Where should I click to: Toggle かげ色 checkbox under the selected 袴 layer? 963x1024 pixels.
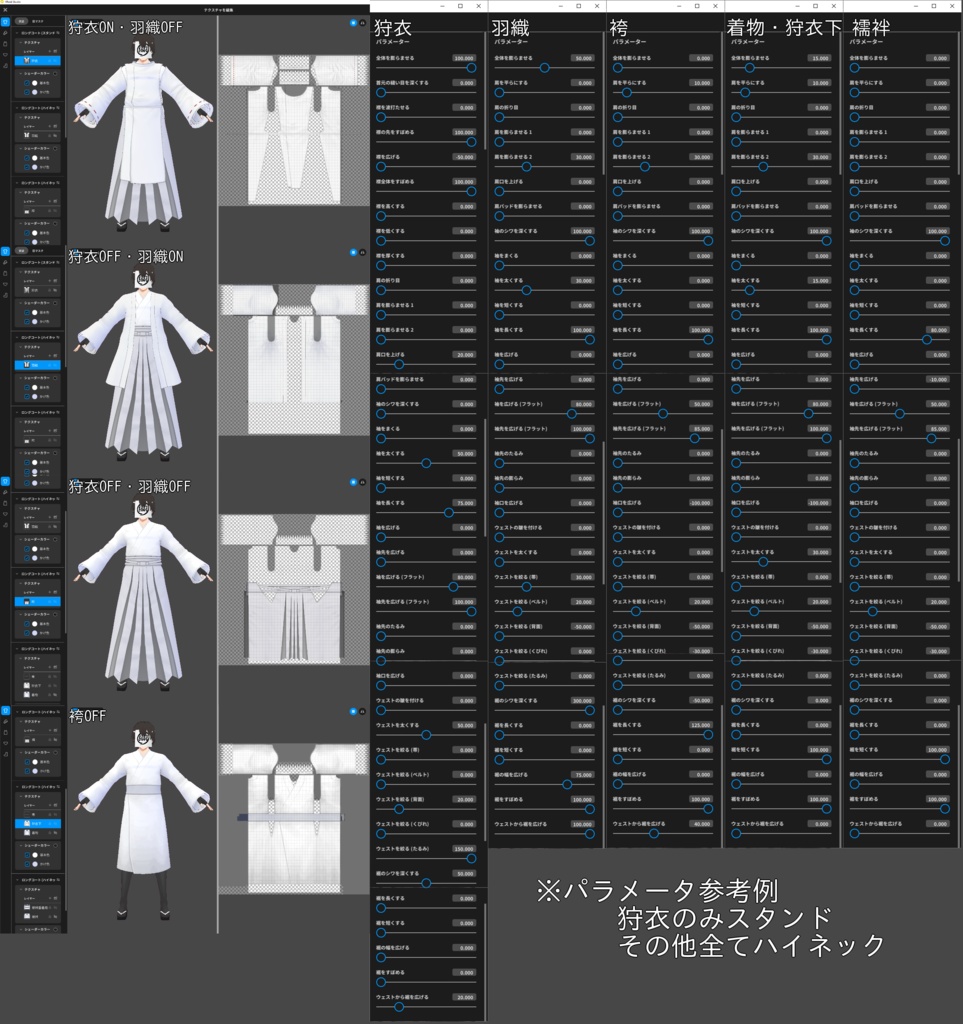(27, 633)
